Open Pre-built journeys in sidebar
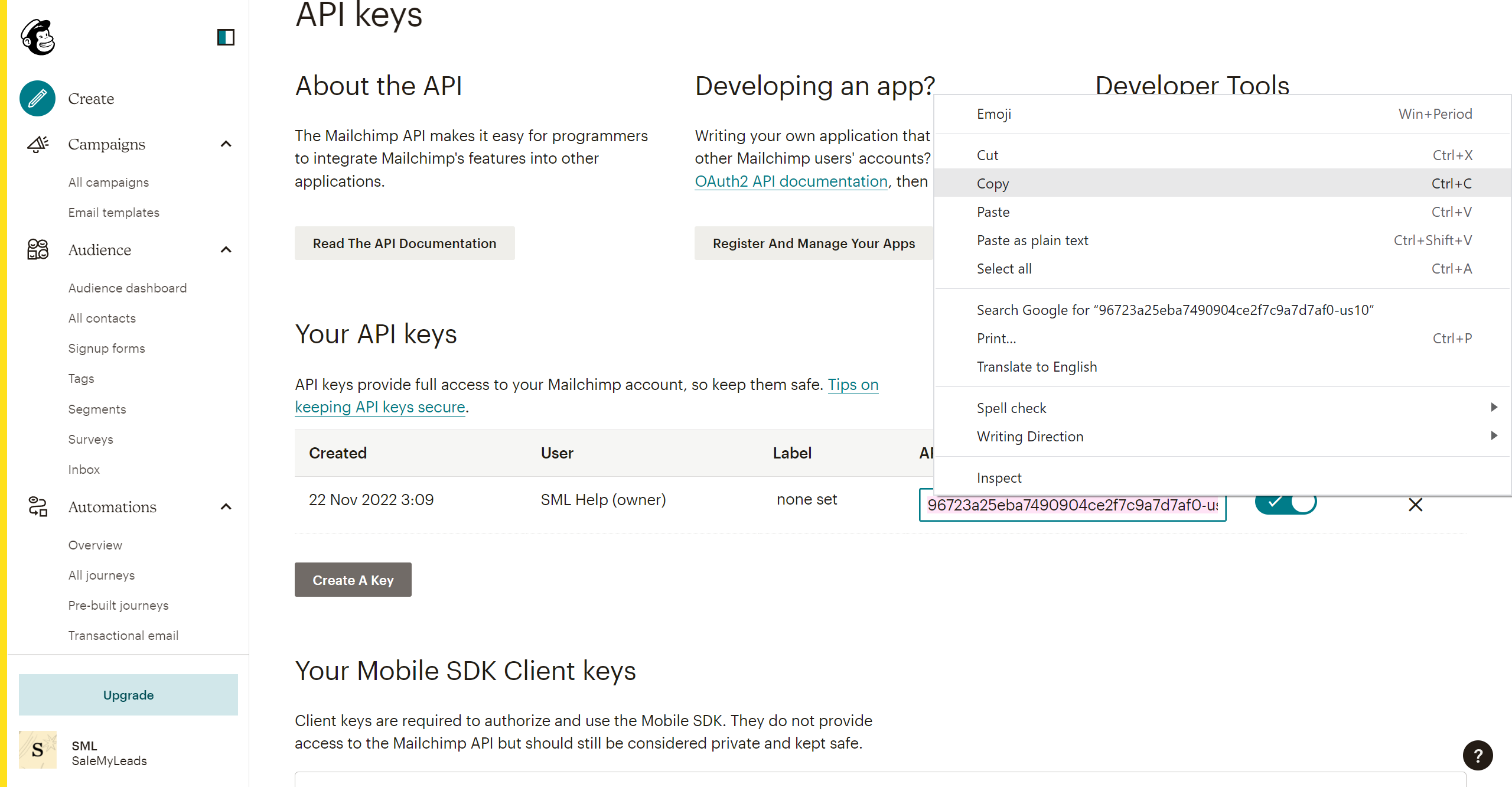1512x787 pixels. [x=119, y=605]
